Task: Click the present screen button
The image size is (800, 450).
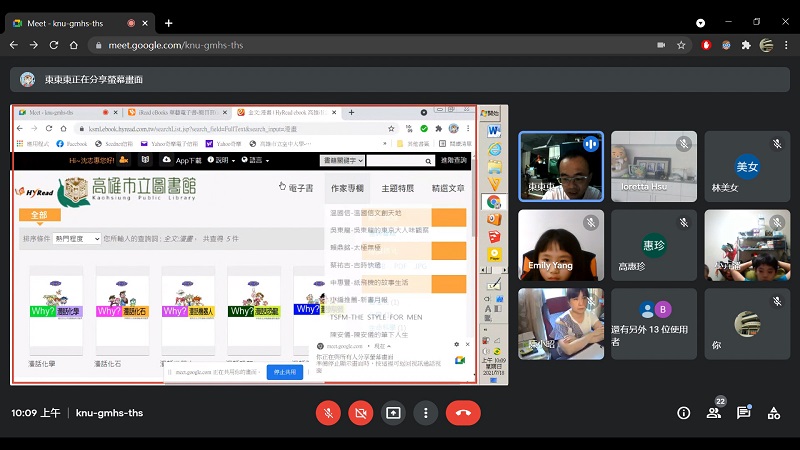Action: coord(394,412)
